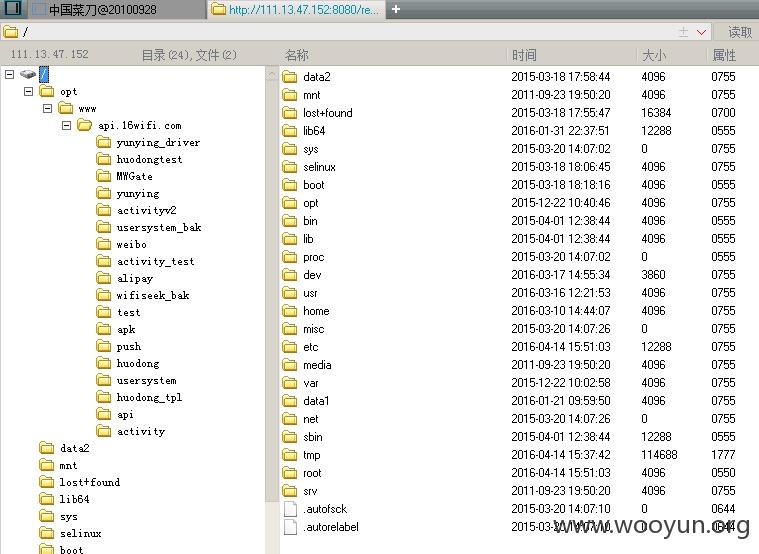Select the media row name in file list
Viewport: 759px width, 554px height.
tap(317, 365)
